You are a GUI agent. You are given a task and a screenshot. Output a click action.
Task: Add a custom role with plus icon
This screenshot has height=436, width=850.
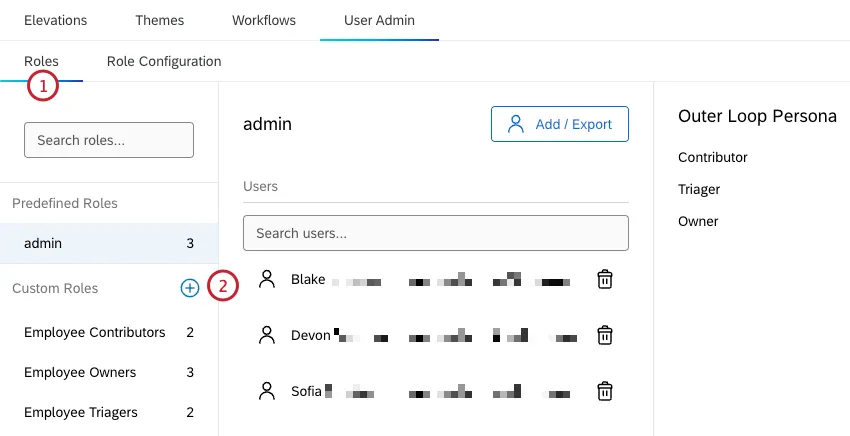point(189,288)
